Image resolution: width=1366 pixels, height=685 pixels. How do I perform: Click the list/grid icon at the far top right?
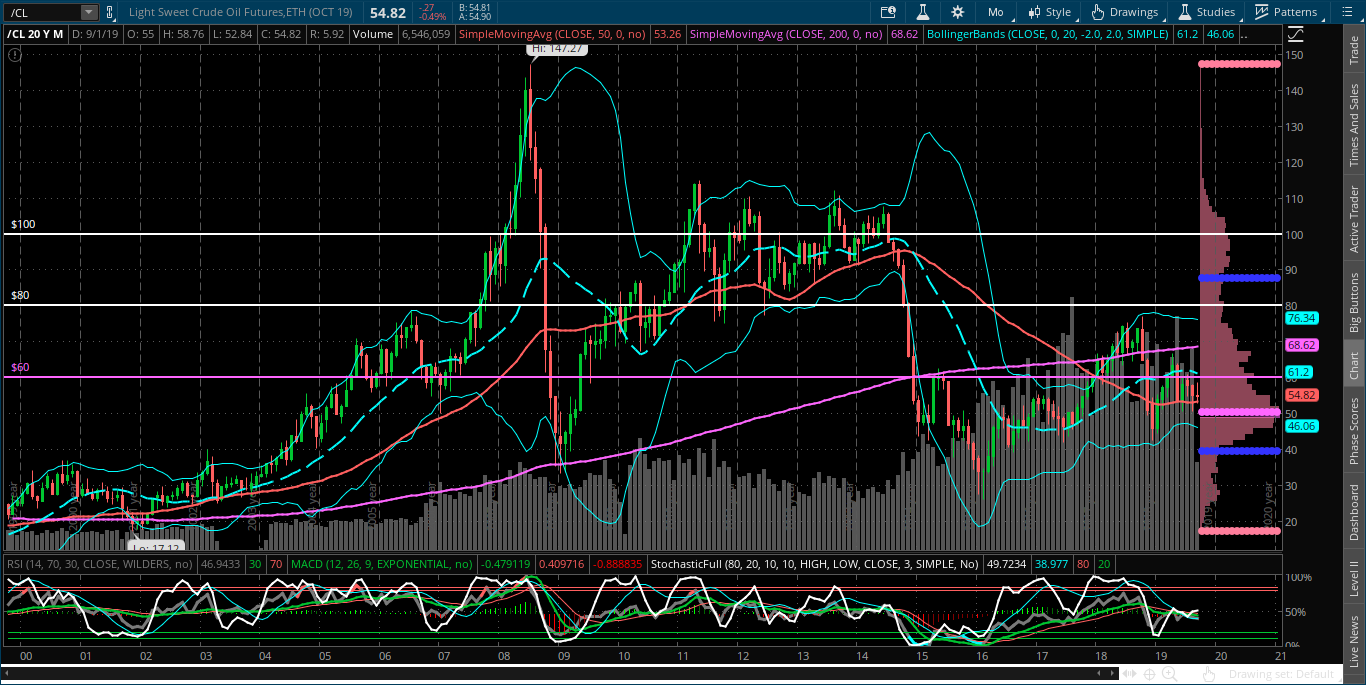(1347, 12)
